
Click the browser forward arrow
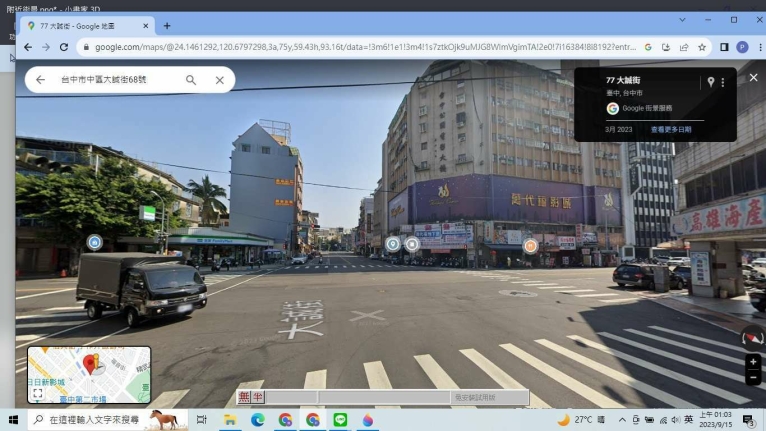pos(46,47)
